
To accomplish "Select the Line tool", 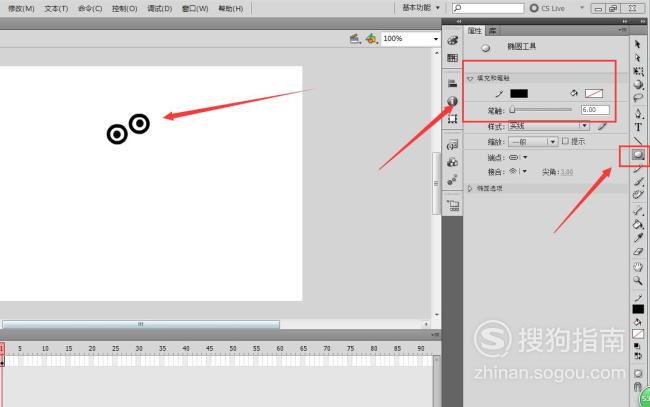I will point(638,141).
